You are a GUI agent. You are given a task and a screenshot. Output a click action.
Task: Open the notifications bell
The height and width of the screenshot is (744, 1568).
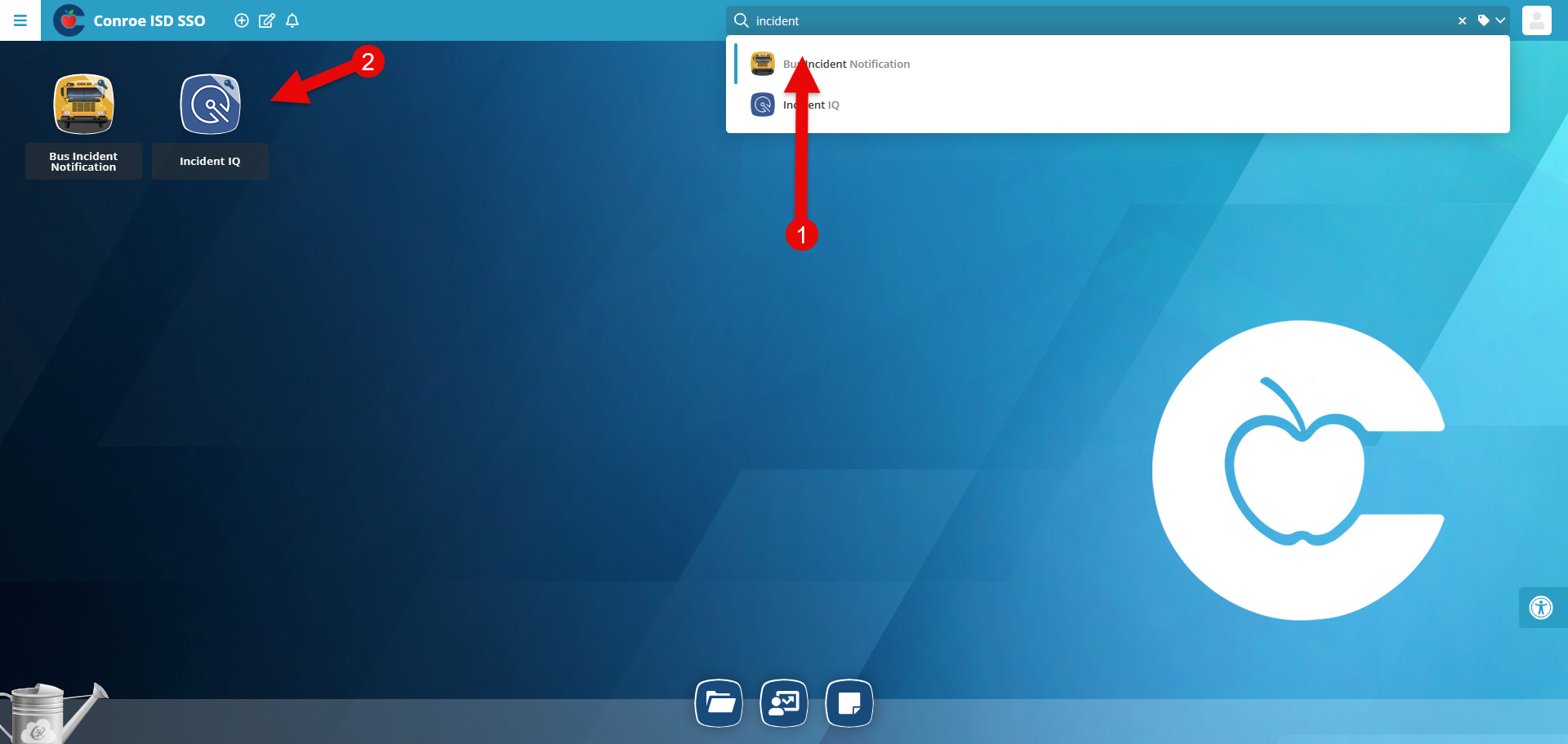[292, 20]
